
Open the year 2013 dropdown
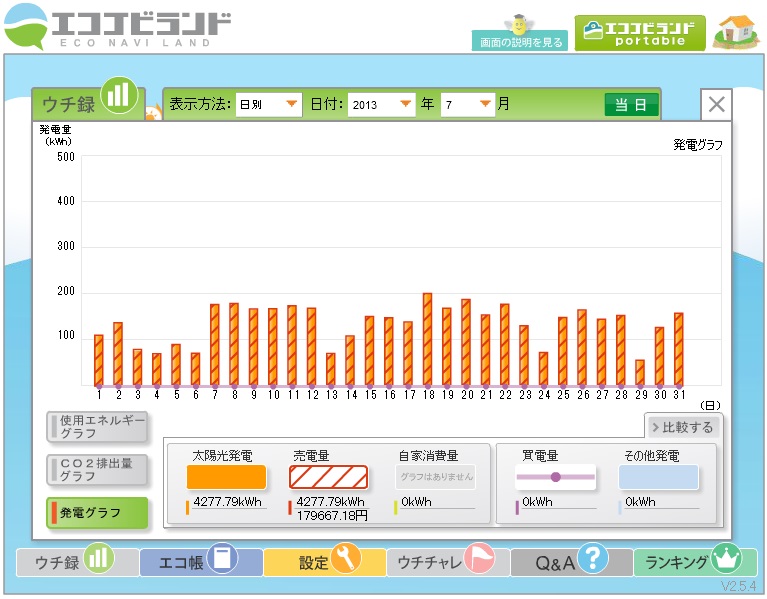point(382,104)
